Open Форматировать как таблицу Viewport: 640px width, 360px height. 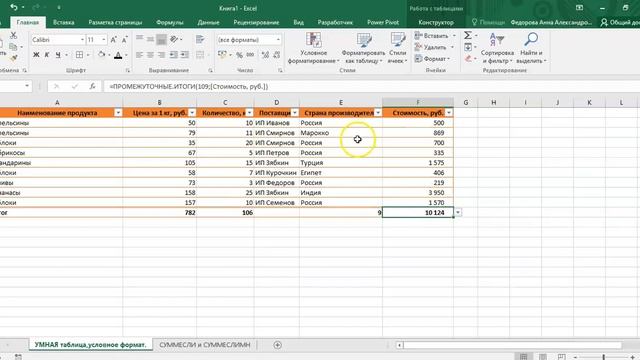tap(363, 48)
